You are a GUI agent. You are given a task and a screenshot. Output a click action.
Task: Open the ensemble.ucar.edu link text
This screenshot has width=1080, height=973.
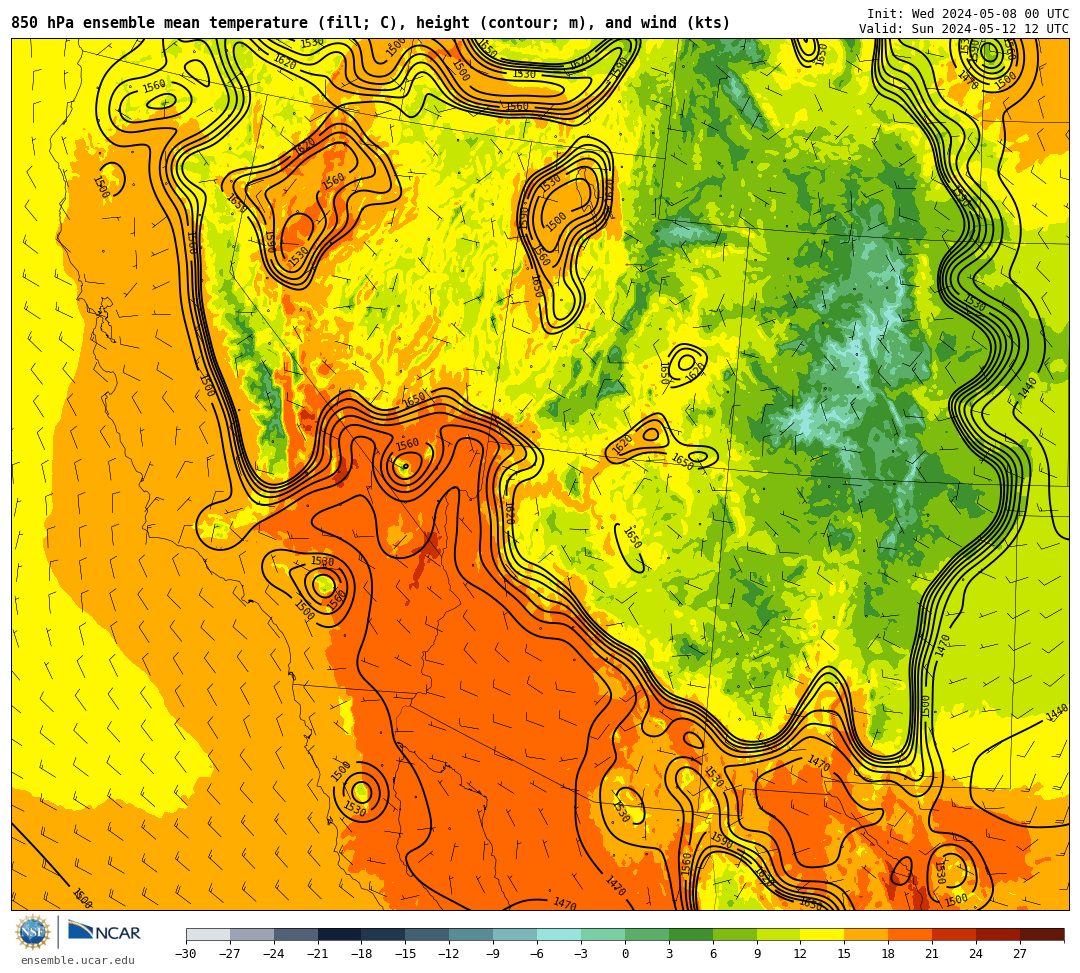click(x=78, y=960)
